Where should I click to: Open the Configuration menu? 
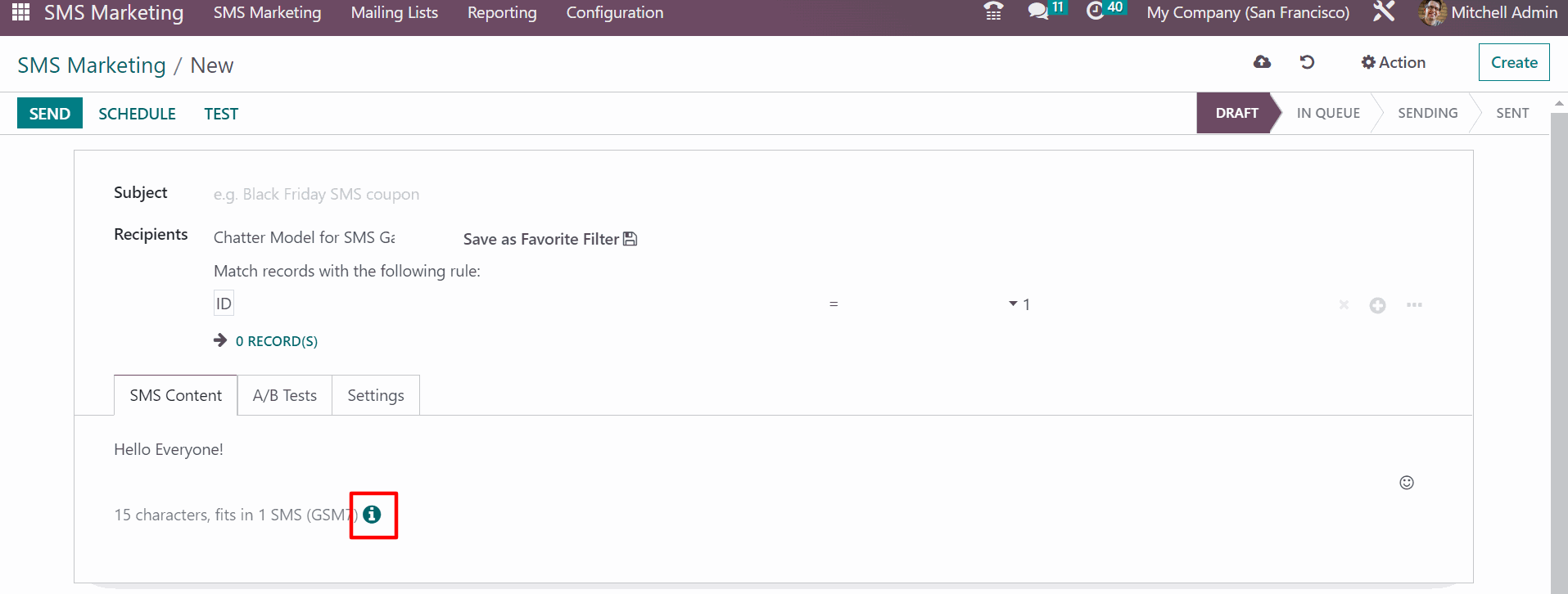coord(615,12)
